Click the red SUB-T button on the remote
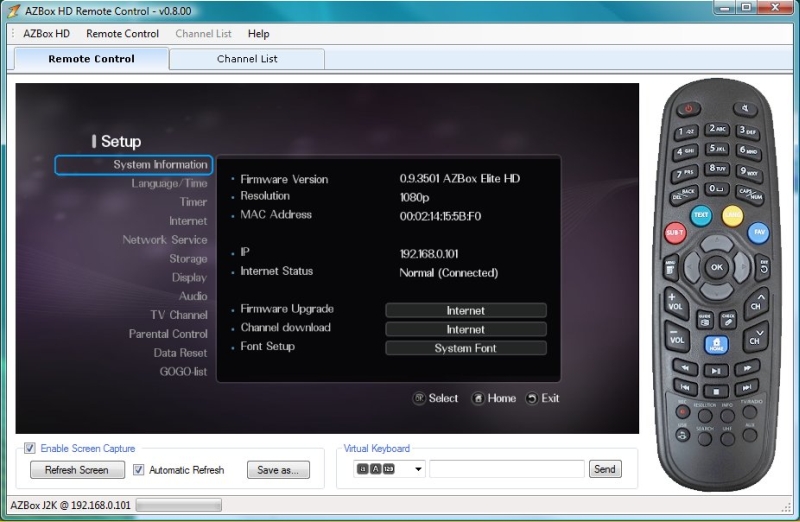Screen dimensions: 800x522 [675, 233]
